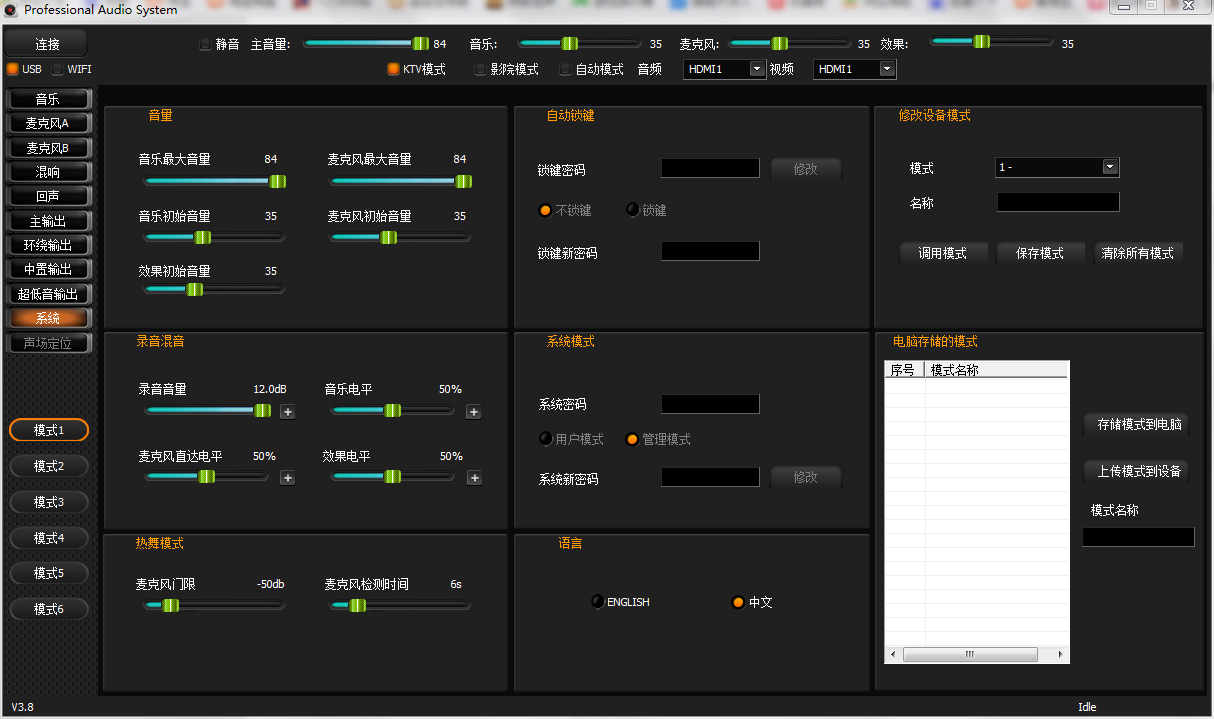Image resolution: width=1214 pixels, height=719 pixels.
Task: Click the top 音乐 volume slider
Action: click(x=579, y=43)
